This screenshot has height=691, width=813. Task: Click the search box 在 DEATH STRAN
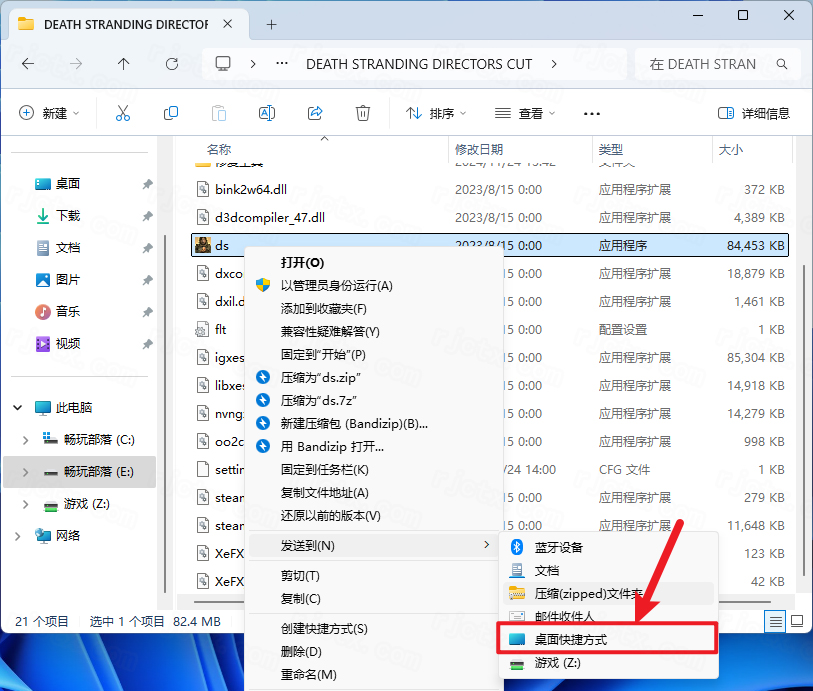pos(718,64)
